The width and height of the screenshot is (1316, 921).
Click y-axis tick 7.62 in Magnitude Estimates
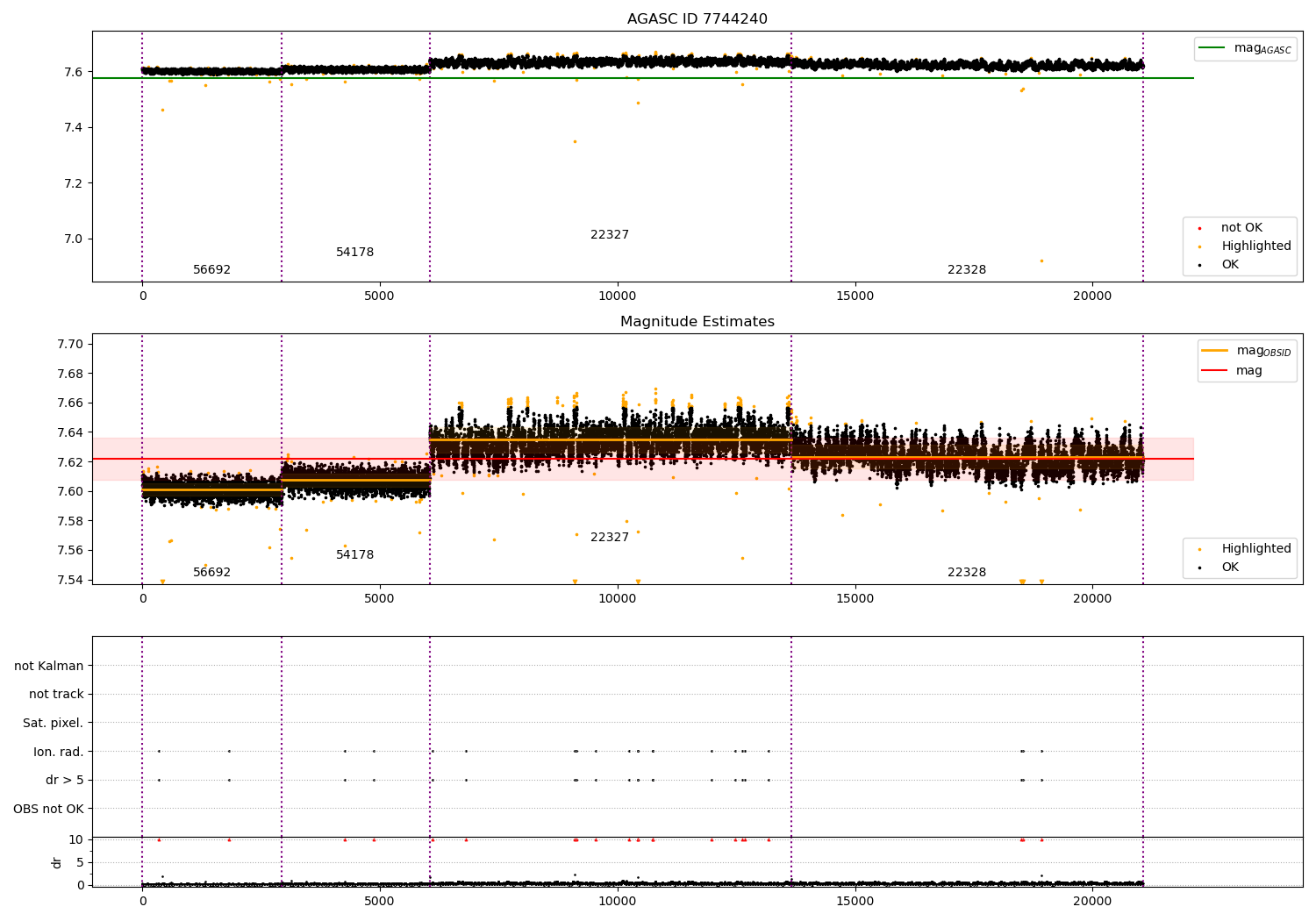70,462
